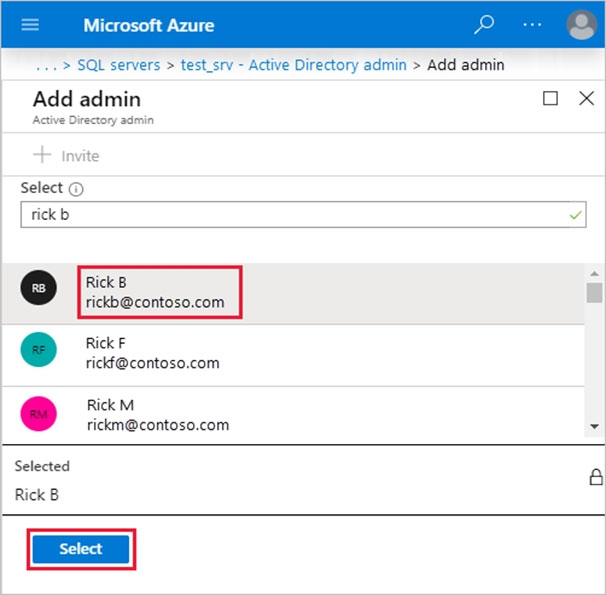Screen dimensions: 606x595
Task: Click the RM avatar for Rick M
Action: (39, 414)
